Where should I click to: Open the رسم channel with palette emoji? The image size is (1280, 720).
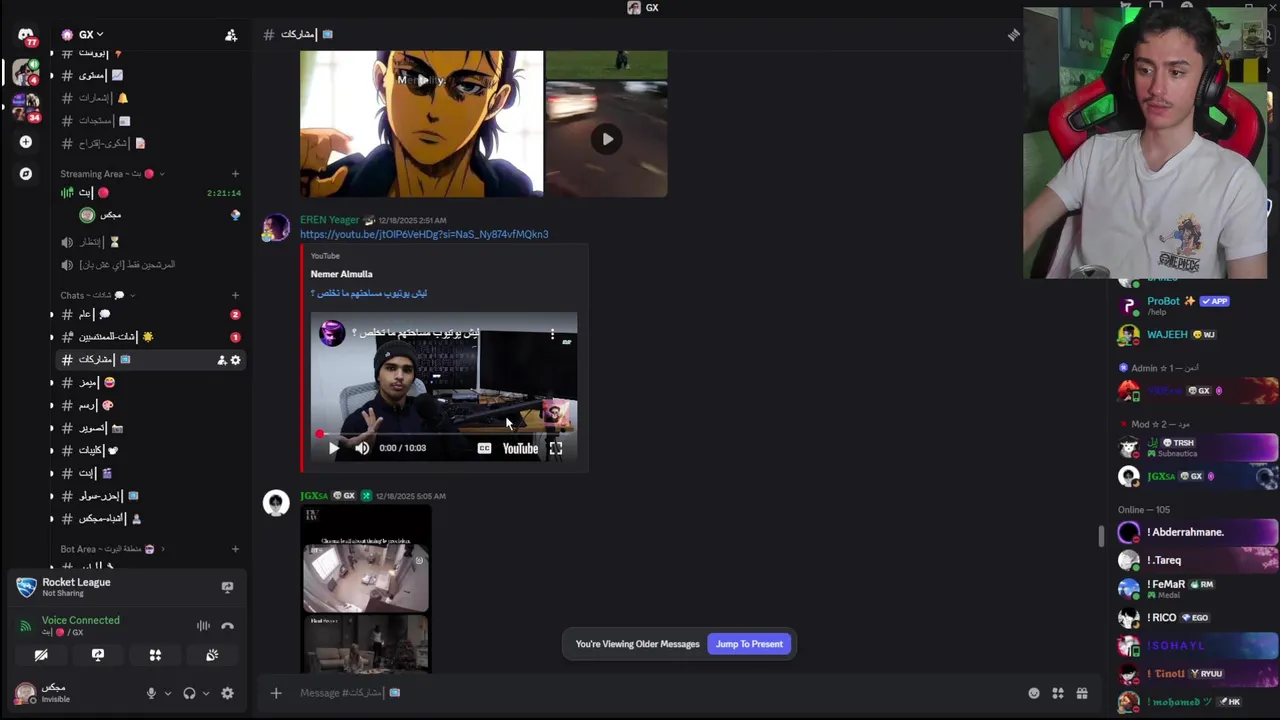coord(150,406)
